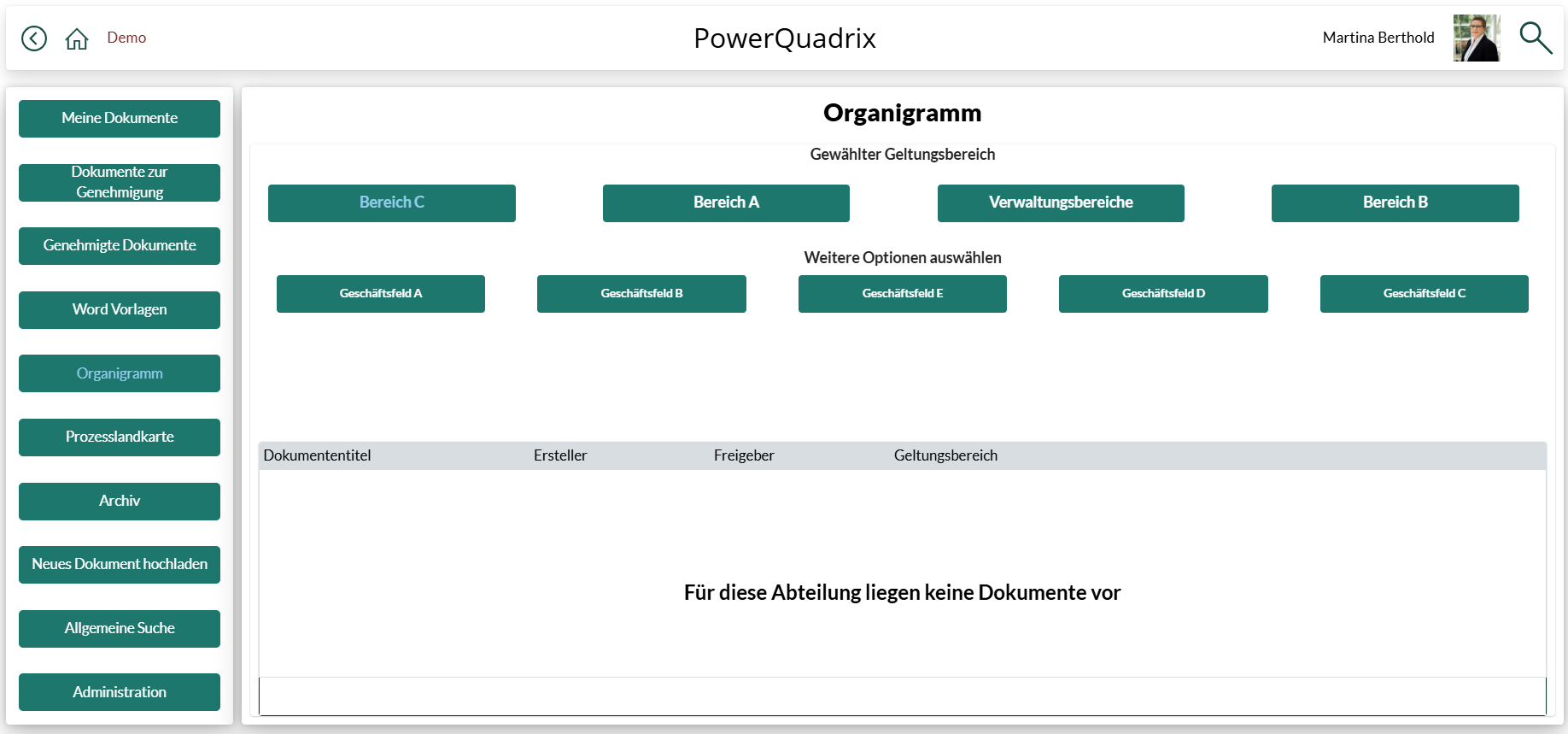Show Genehmigte Dokumente
This screenshot has height=734, width=1568.
coord(120,246)
